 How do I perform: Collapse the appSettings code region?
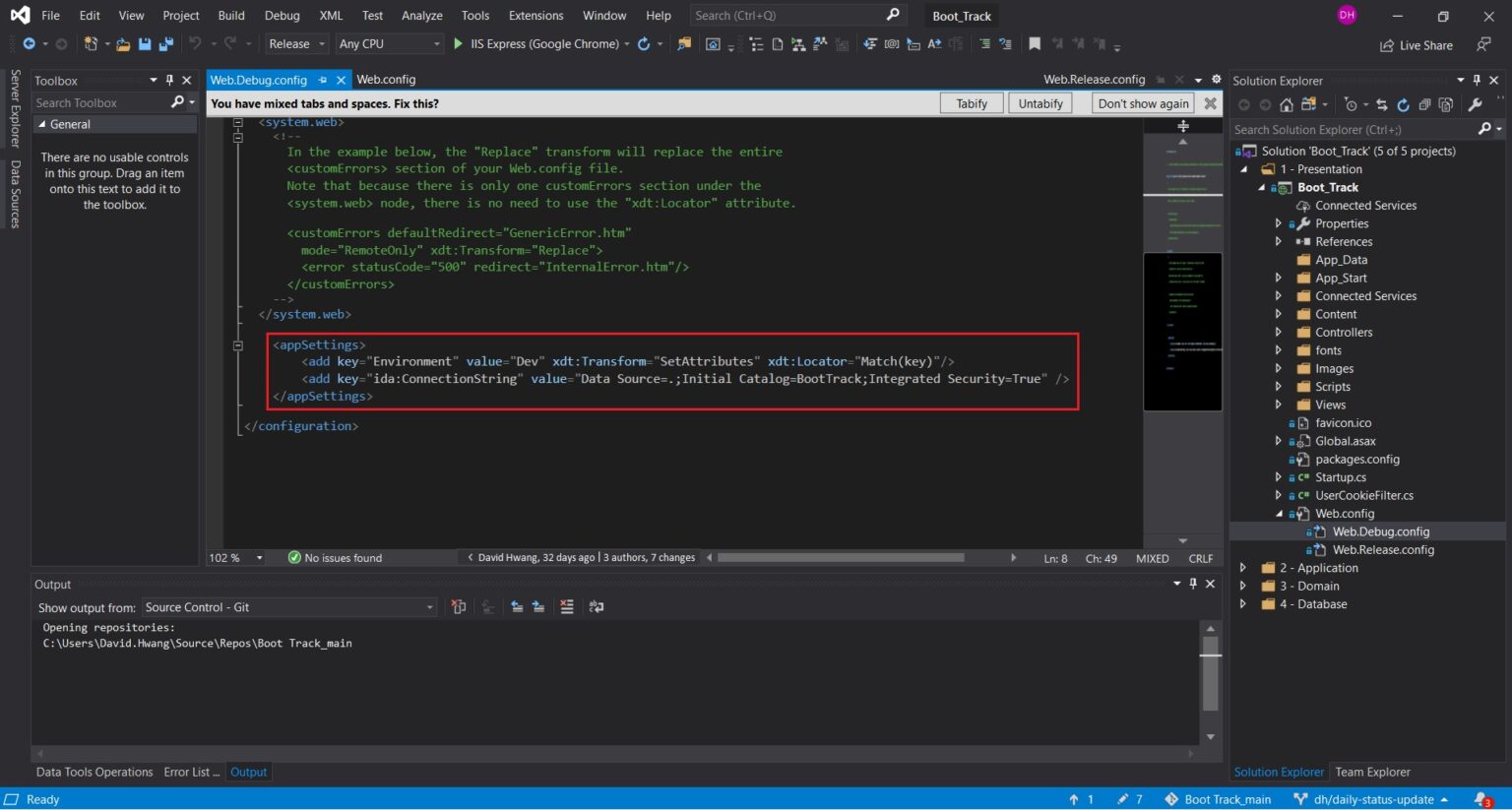(238, 344)
